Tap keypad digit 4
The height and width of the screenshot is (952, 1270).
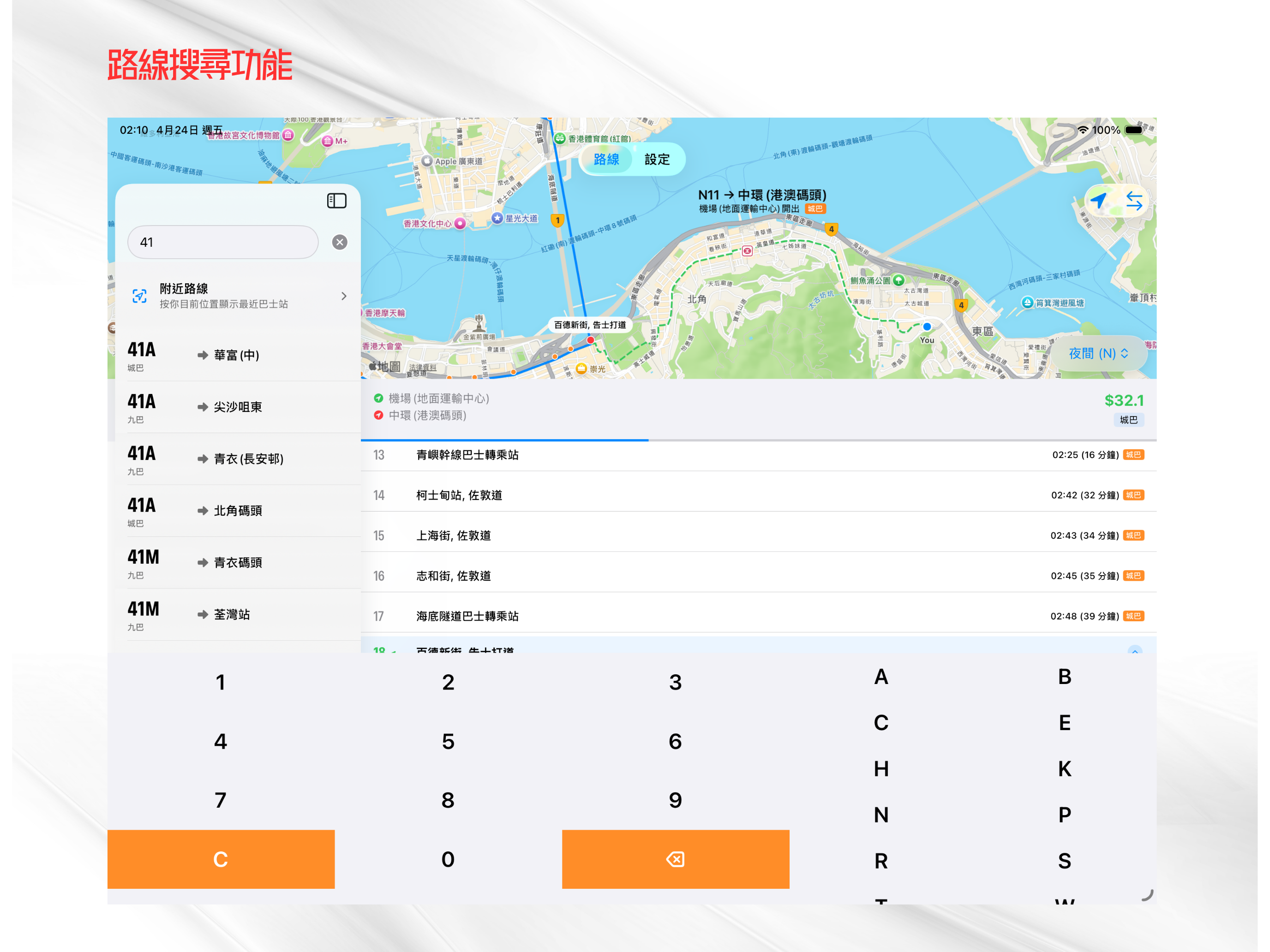[221, 741]
